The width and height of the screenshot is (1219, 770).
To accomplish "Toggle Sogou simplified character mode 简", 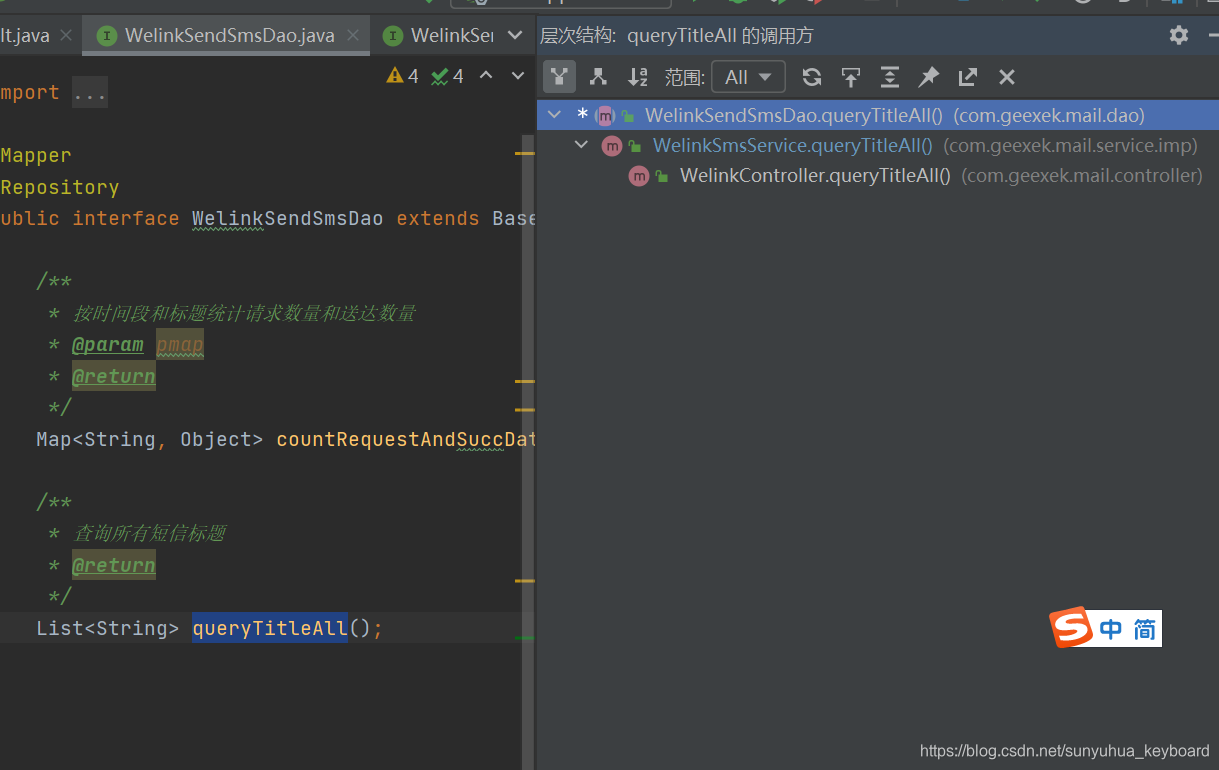I will [x=1145, y=629].
